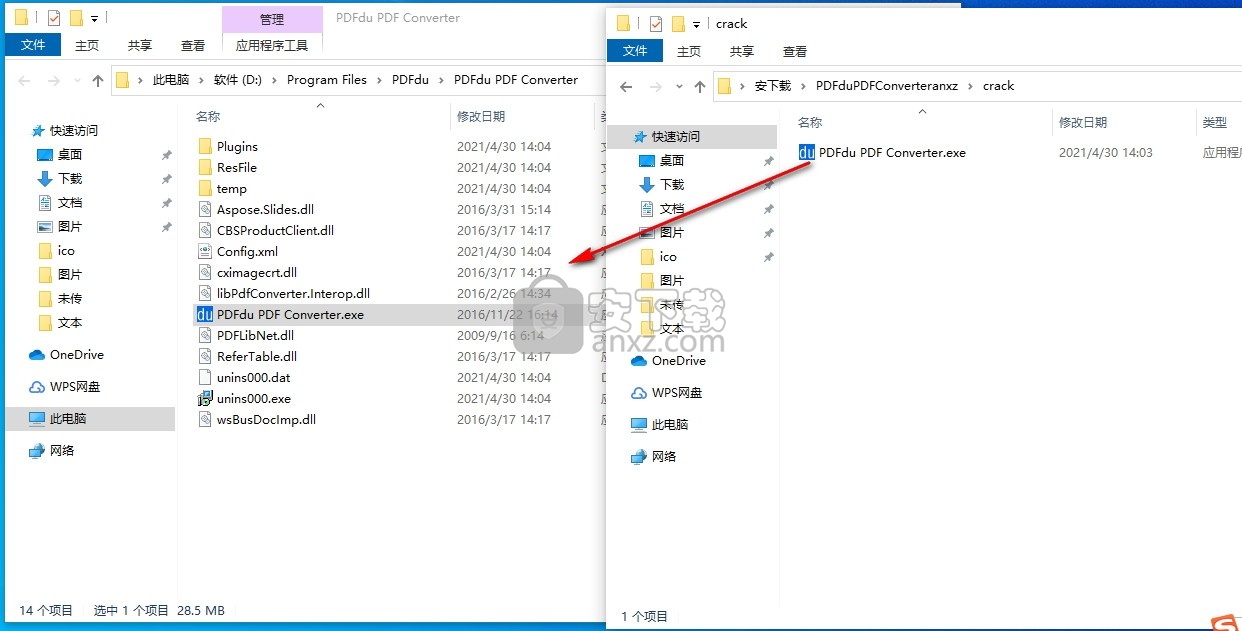The image size is (1242, 631).
Task: Open 文件 tab in left window
Action: tap(33, 45)
